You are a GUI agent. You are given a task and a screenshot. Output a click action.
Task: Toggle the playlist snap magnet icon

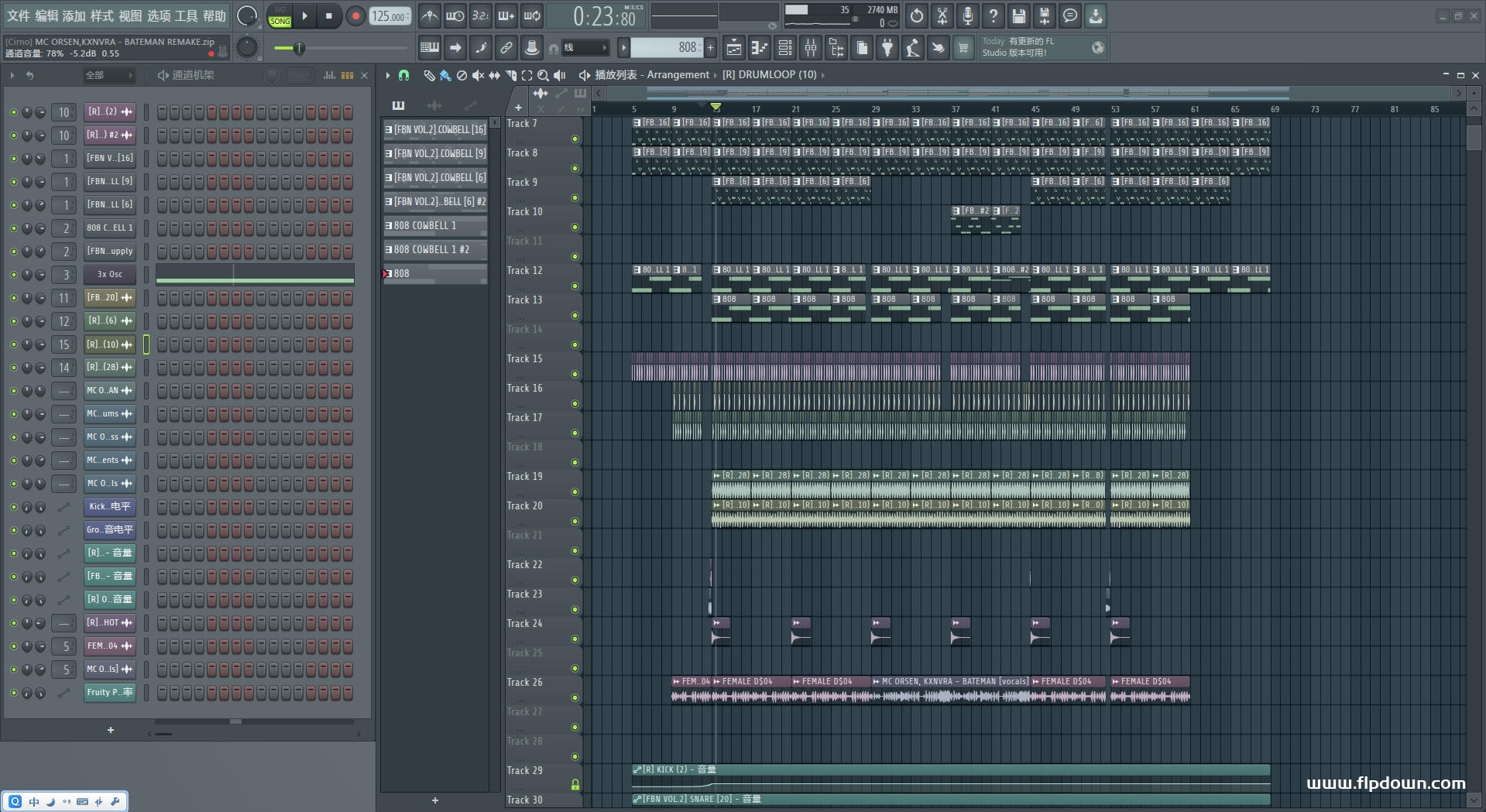point(403,75)
